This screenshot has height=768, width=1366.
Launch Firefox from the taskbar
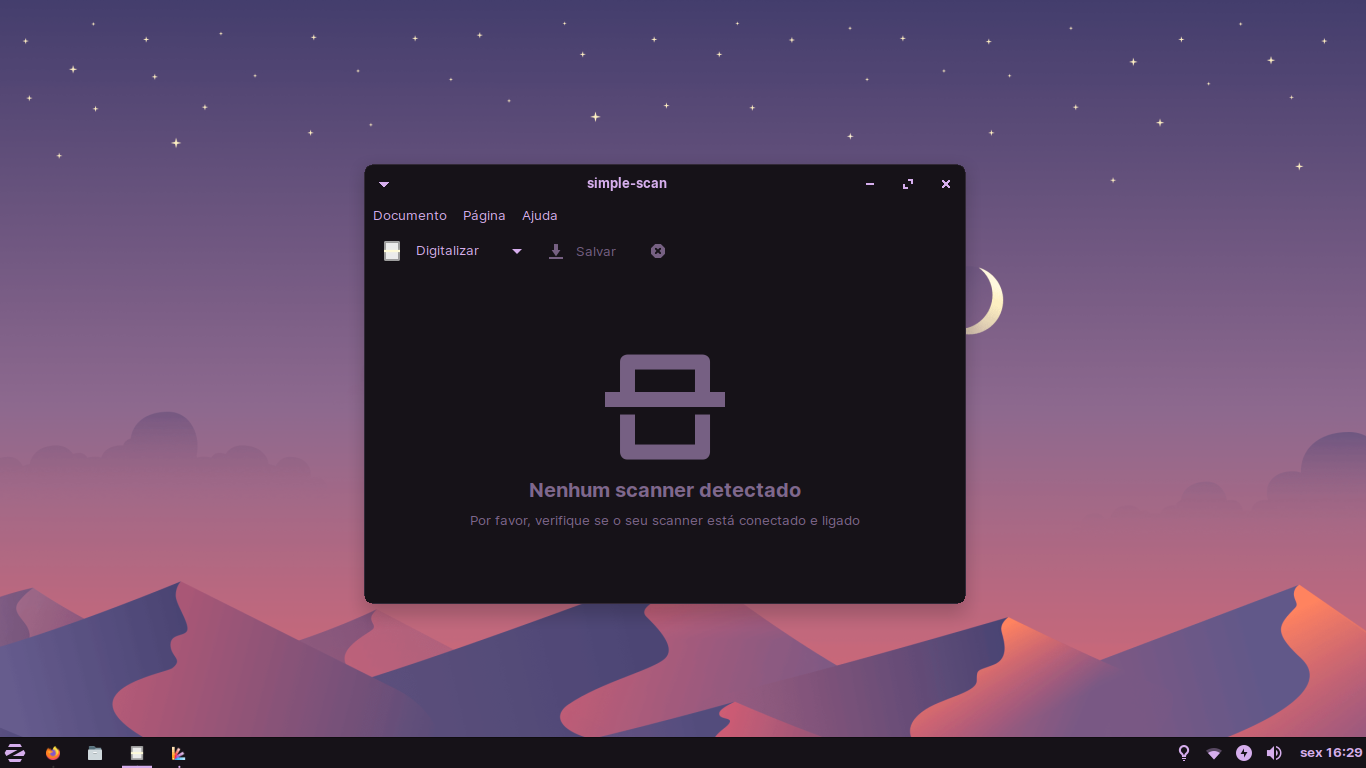click(x=53, y=753)
